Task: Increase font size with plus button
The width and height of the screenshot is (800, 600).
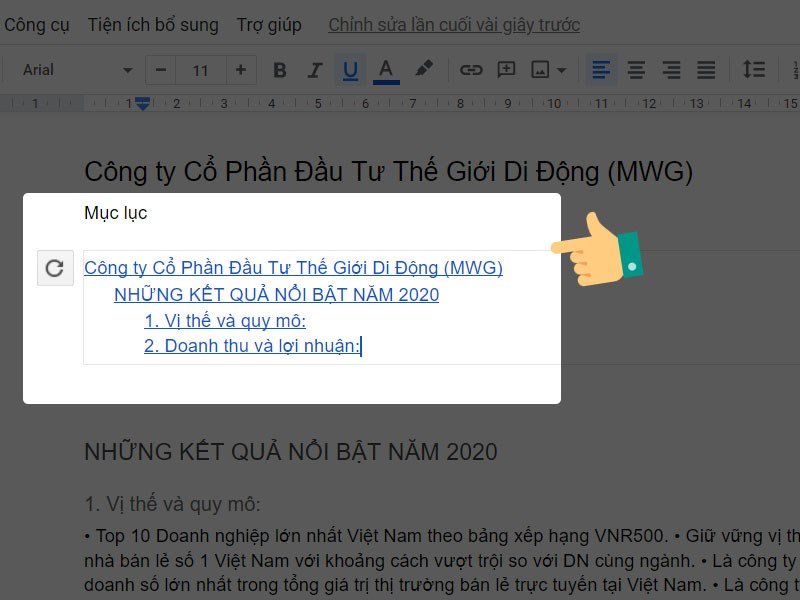Action: [241, 70]
